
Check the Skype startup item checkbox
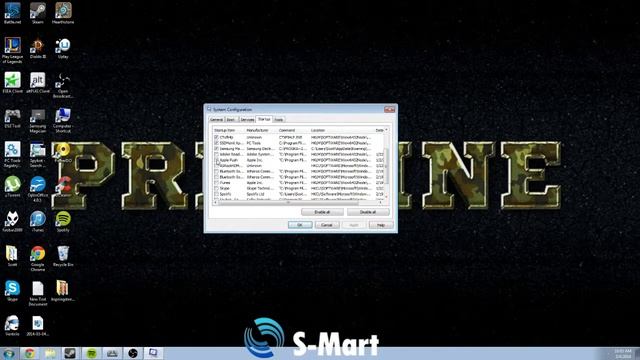point(216,189)
